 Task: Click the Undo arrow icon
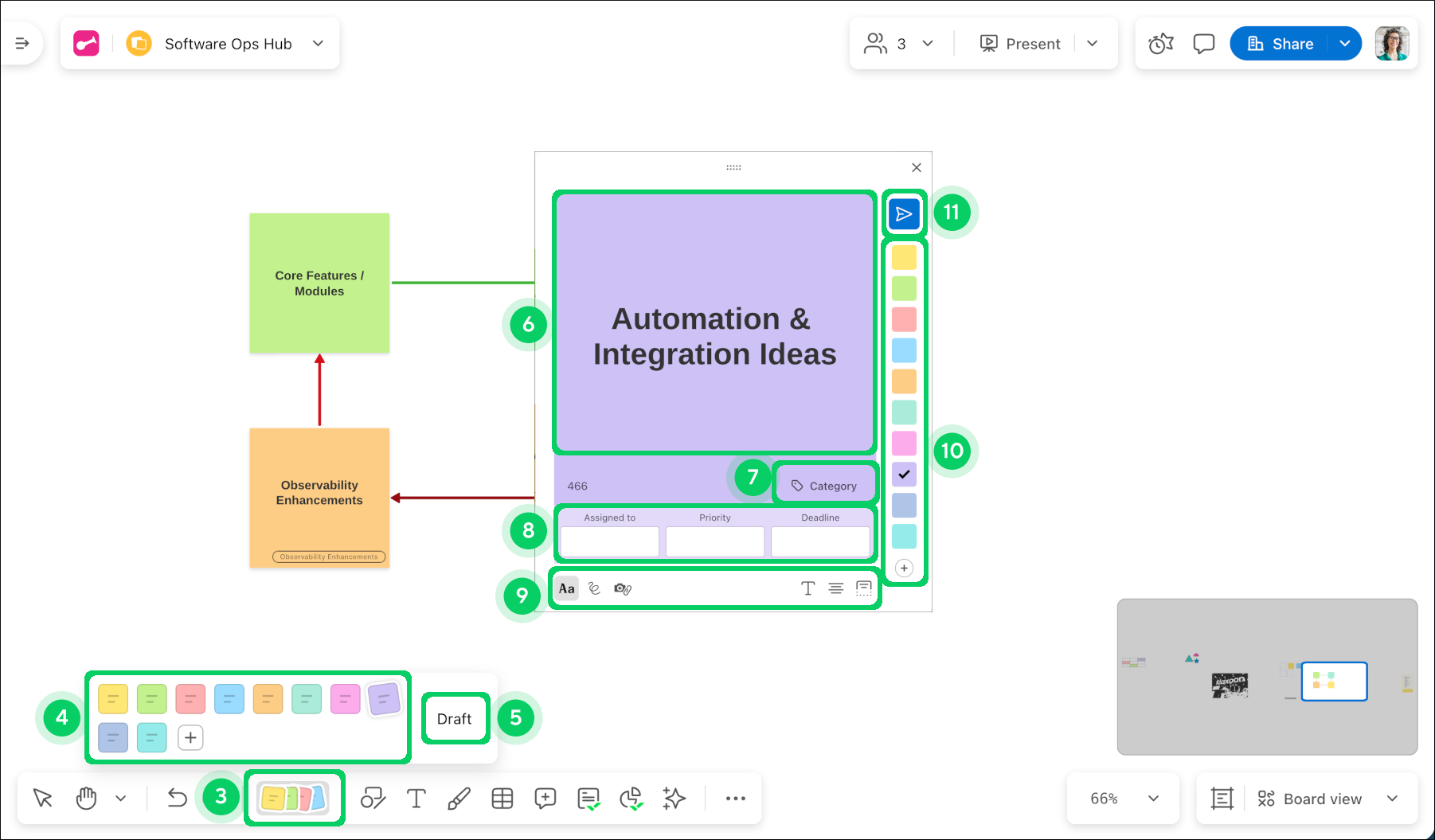(177, 799)
